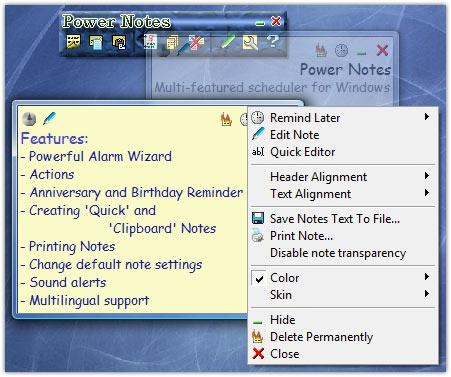The image size is (451, 377).
Task: Choose Save Notes Text To File
Action: click(343, 219)
